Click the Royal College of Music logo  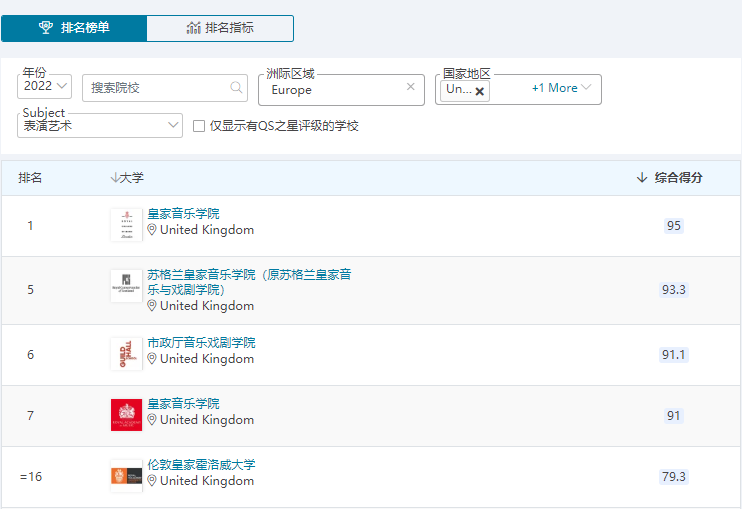coord(126,225)
